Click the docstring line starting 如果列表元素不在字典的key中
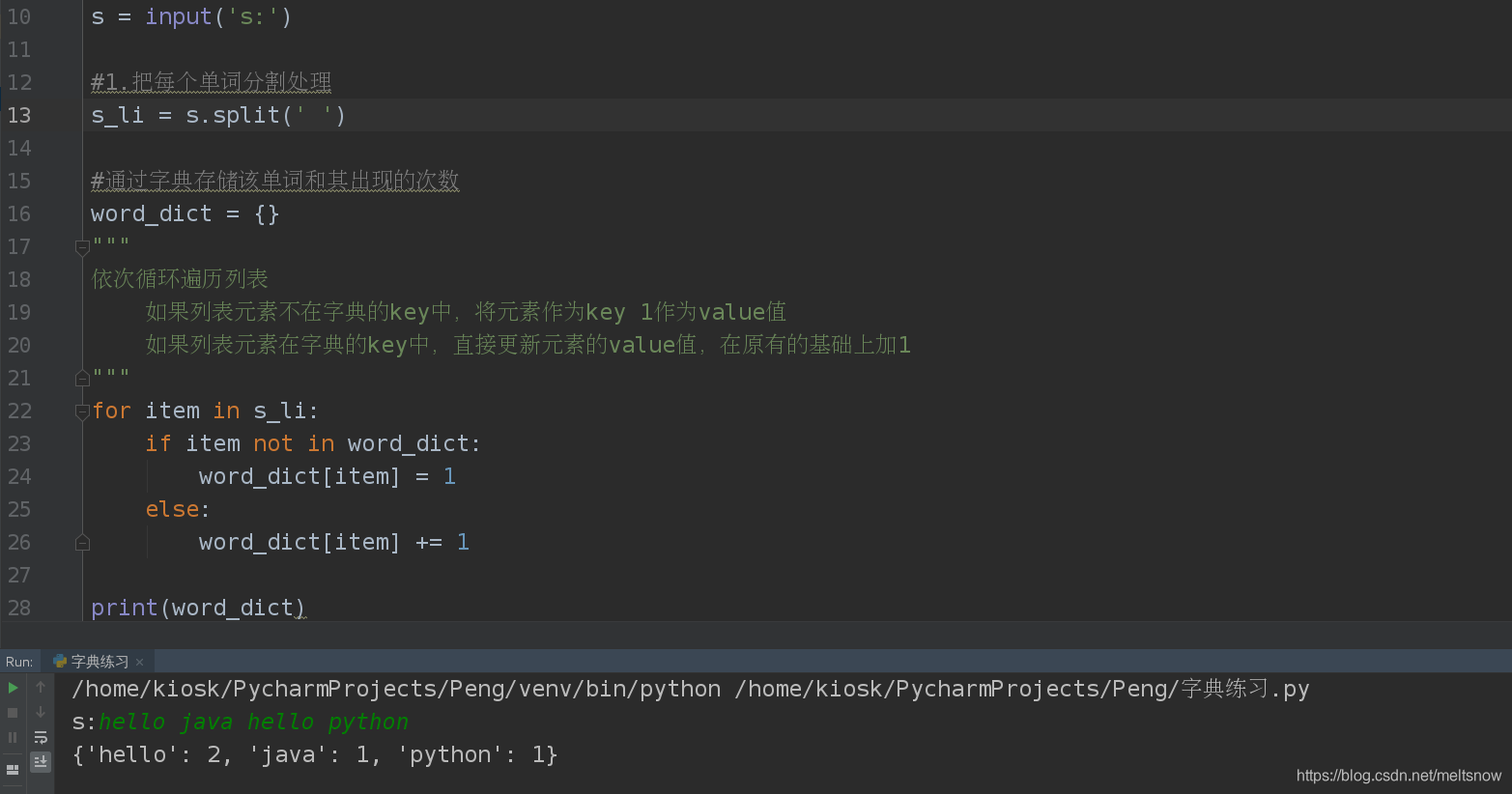This screenshot has width=1512, height=794. (466, 312)
